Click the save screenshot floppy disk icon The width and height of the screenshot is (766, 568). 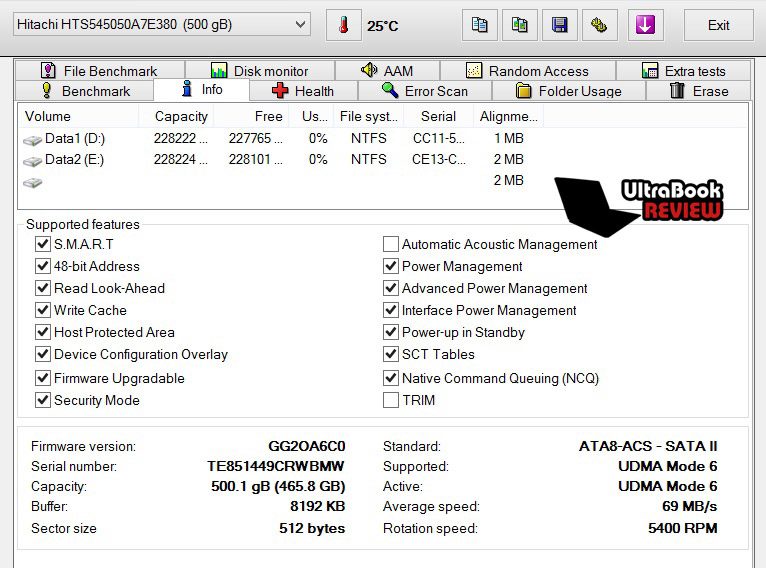560,25
